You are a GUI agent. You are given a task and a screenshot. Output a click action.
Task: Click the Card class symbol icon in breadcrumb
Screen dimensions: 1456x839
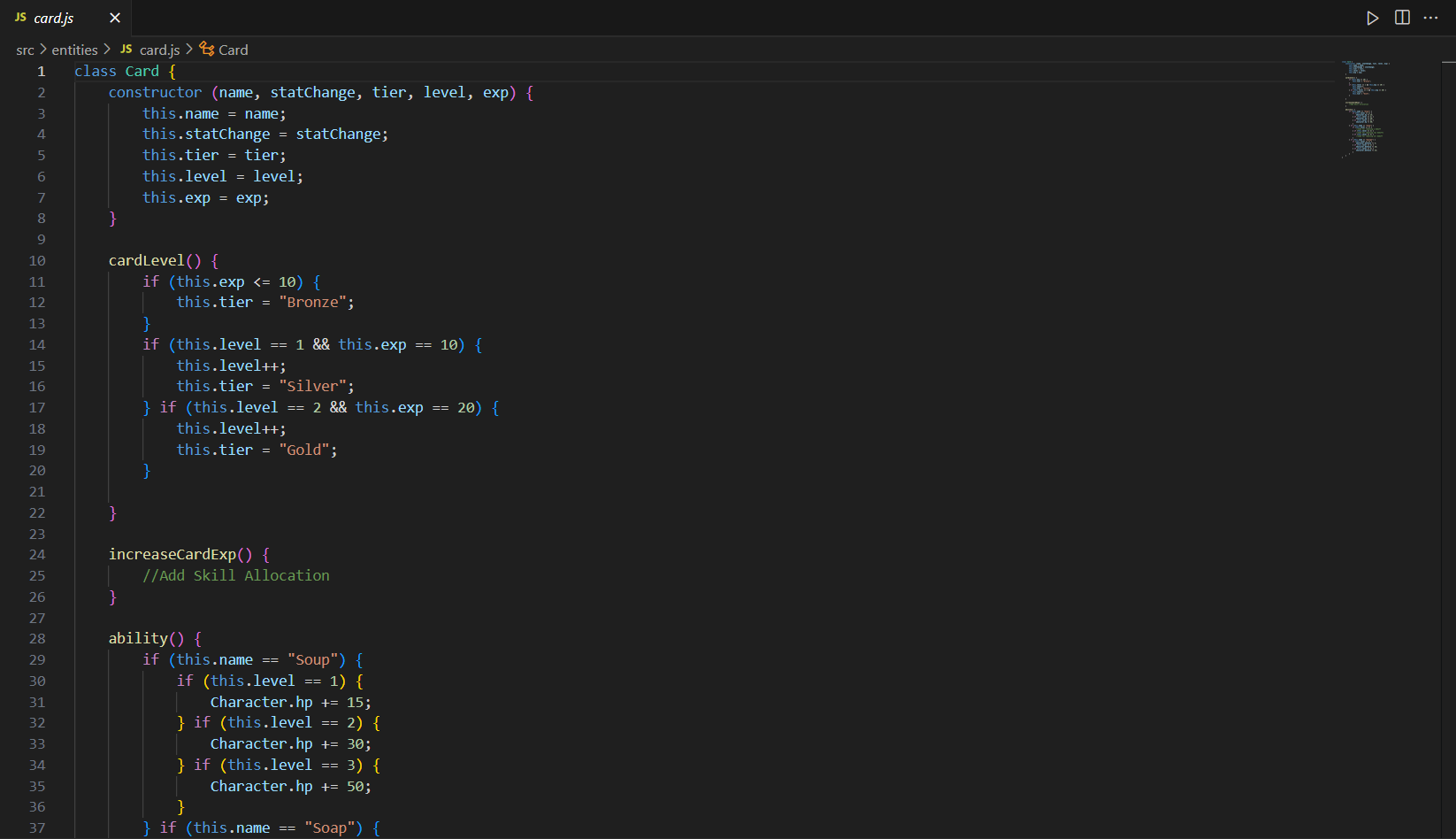point(207,49)
